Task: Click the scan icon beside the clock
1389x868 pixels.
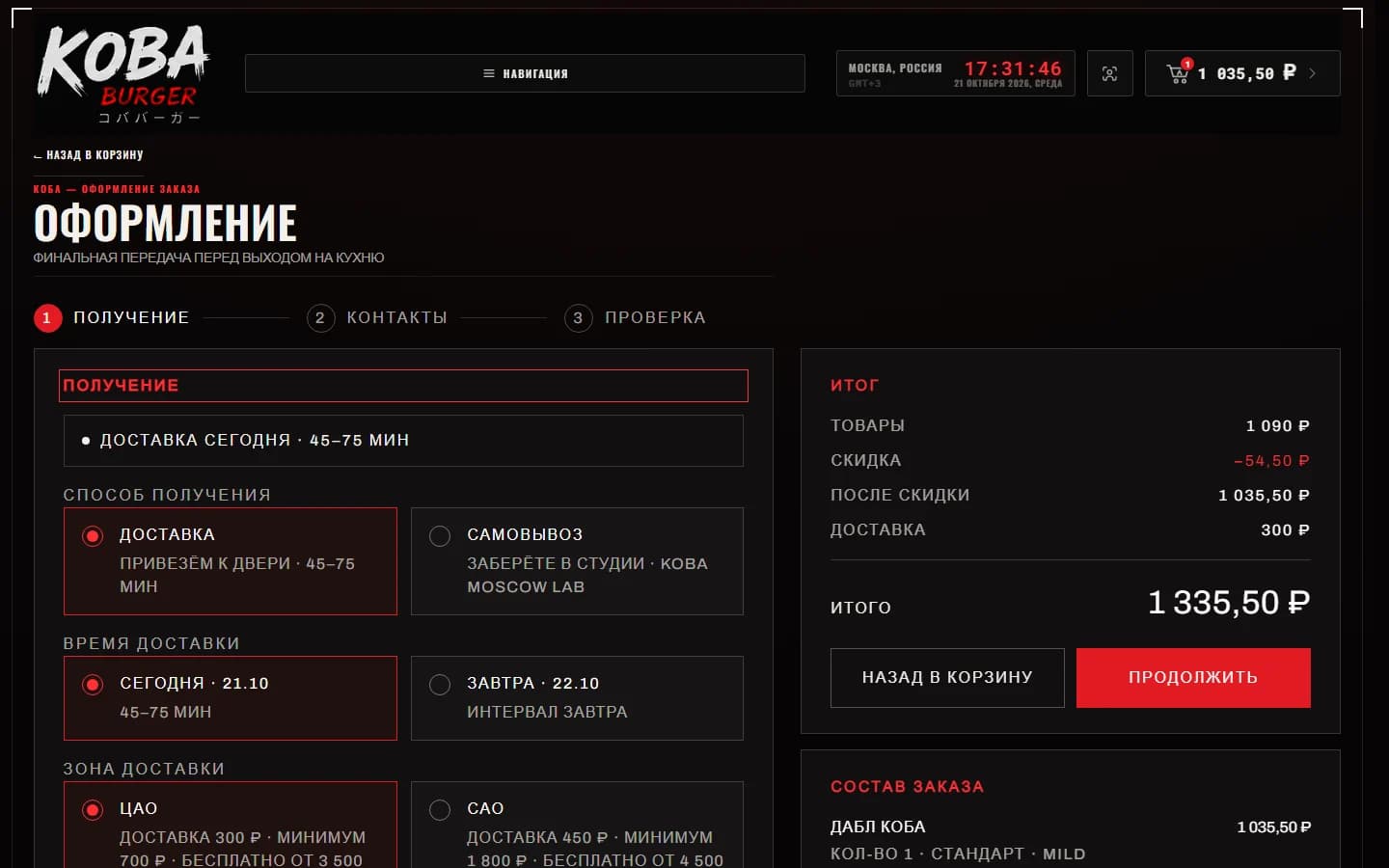Action: click(1109, 73)
